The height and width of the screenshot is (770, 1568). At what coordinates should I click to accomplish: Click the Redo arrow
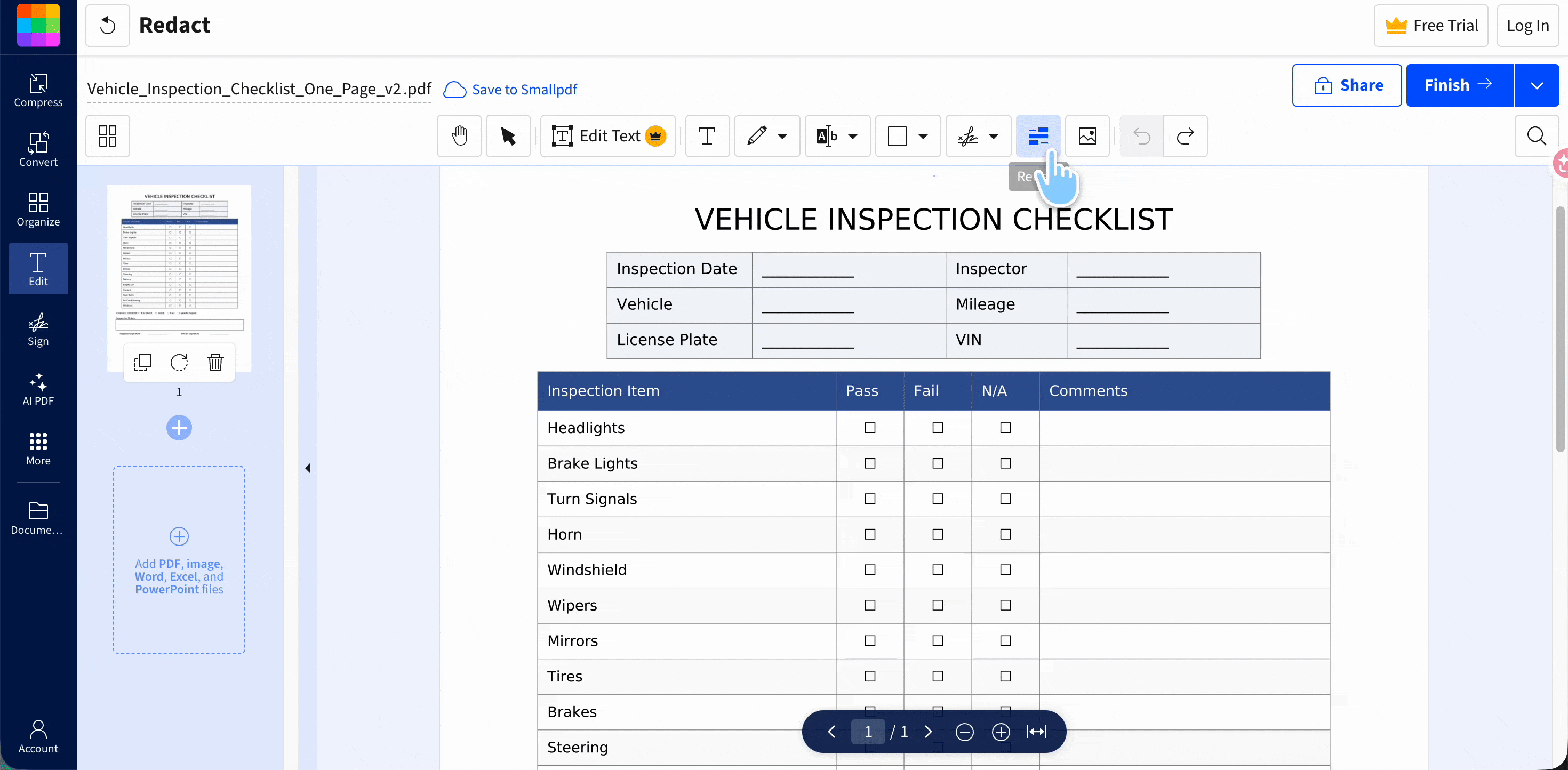[1186, 136]
